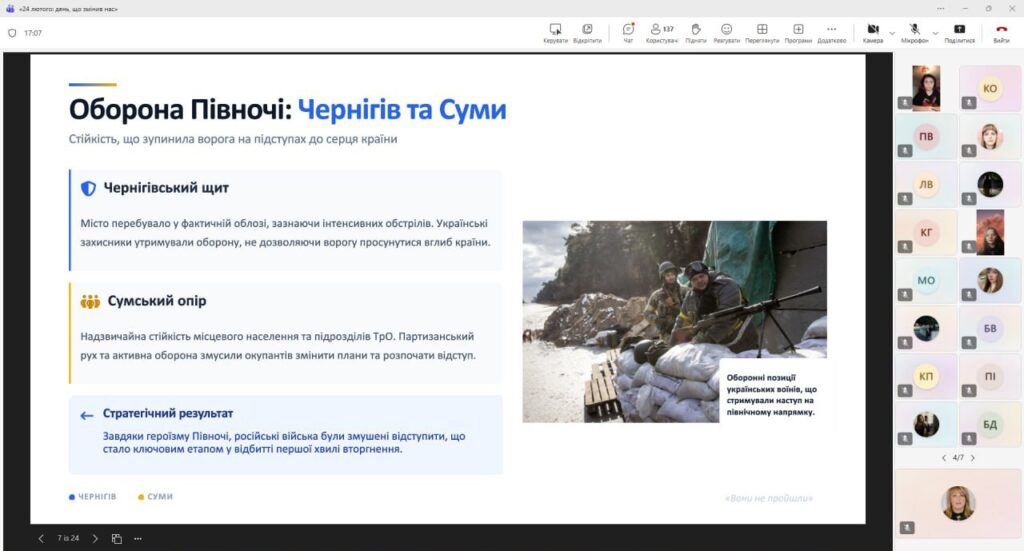This screenshot has width=1024, height=551.
Task: Leave the meeting with Вийти
Action: (1001, 32)
